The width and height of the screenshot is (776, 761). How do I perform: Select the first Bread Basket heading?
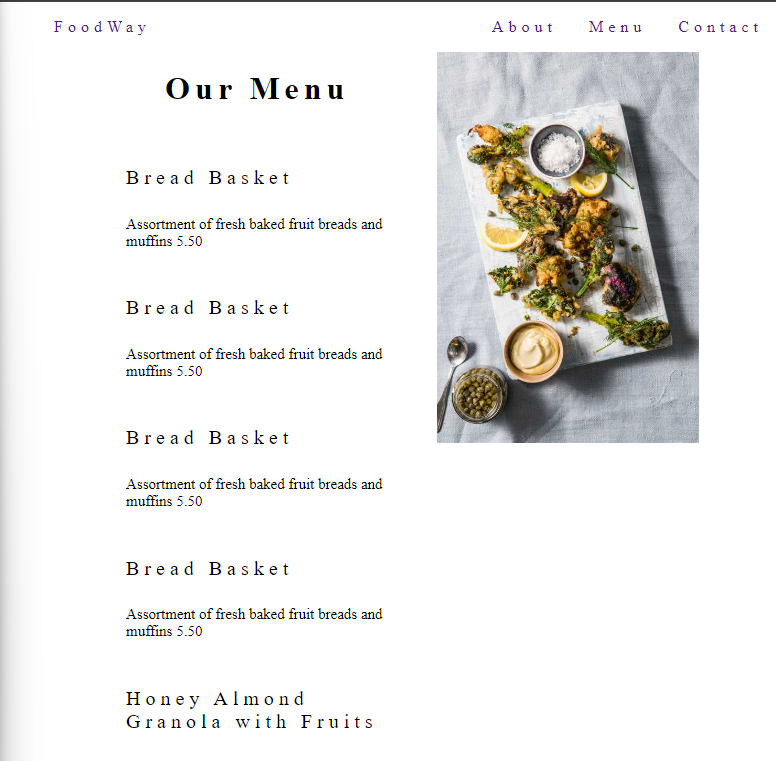point(208,178)
